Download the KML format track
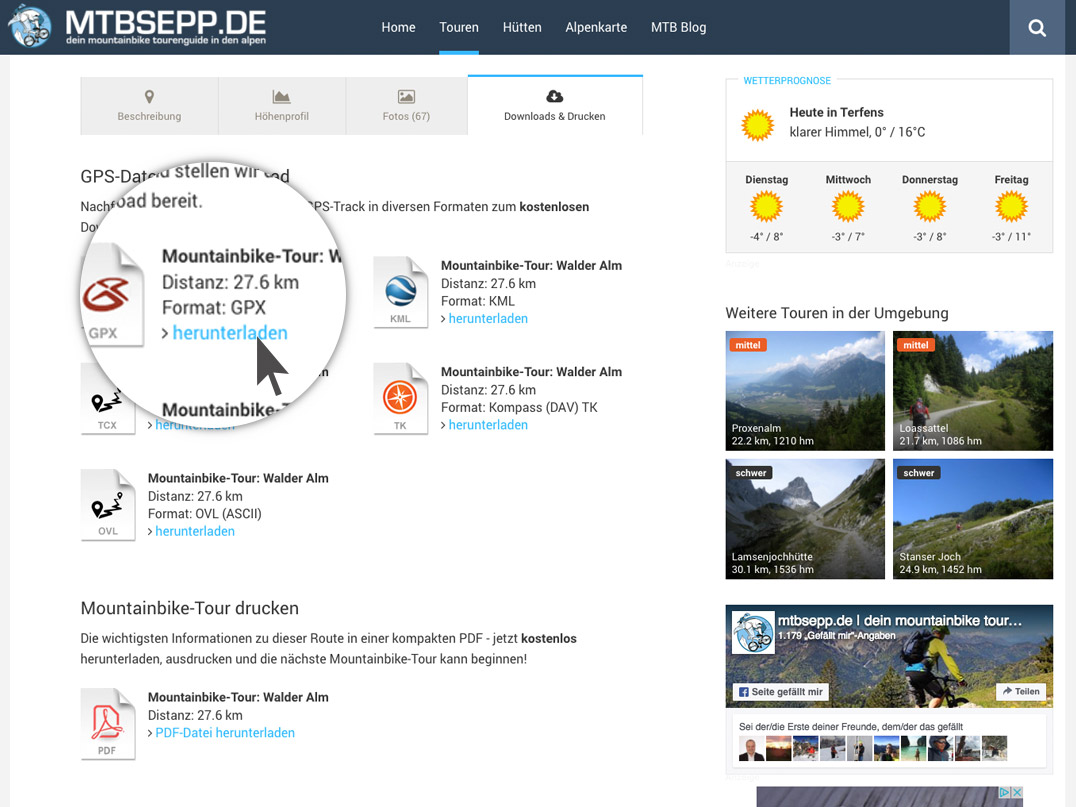The image size is (1076, 807). tap(487, 319)
